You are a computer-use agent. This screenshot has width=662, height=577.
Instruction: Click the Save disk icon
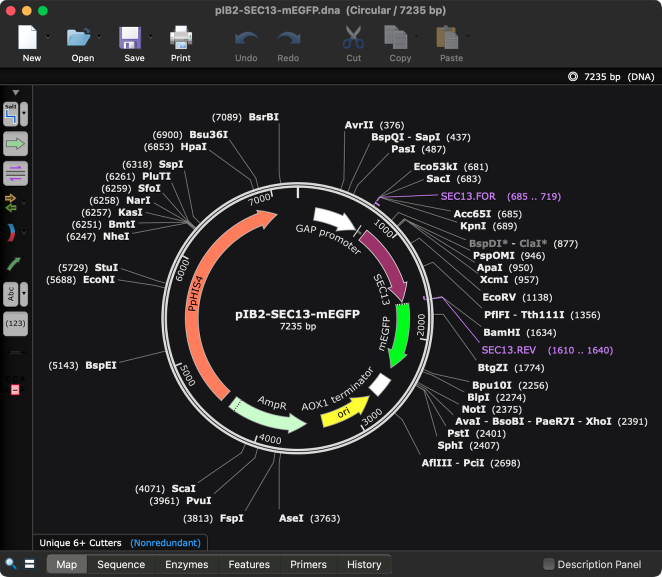(x=130, y=39)
